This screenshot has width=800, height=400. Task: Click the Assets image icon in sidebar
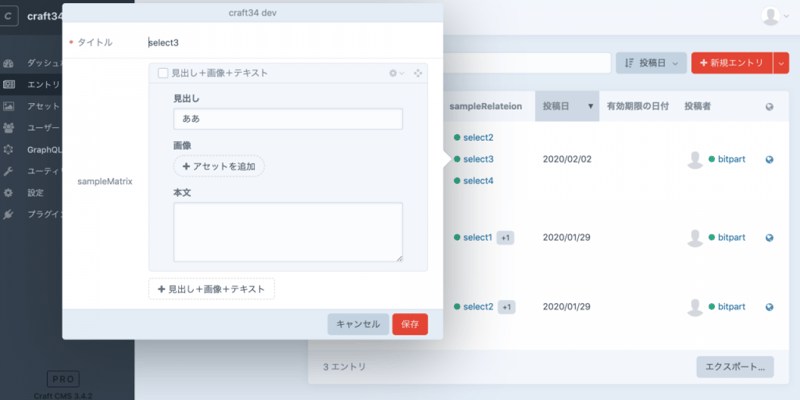click(9, 106)
